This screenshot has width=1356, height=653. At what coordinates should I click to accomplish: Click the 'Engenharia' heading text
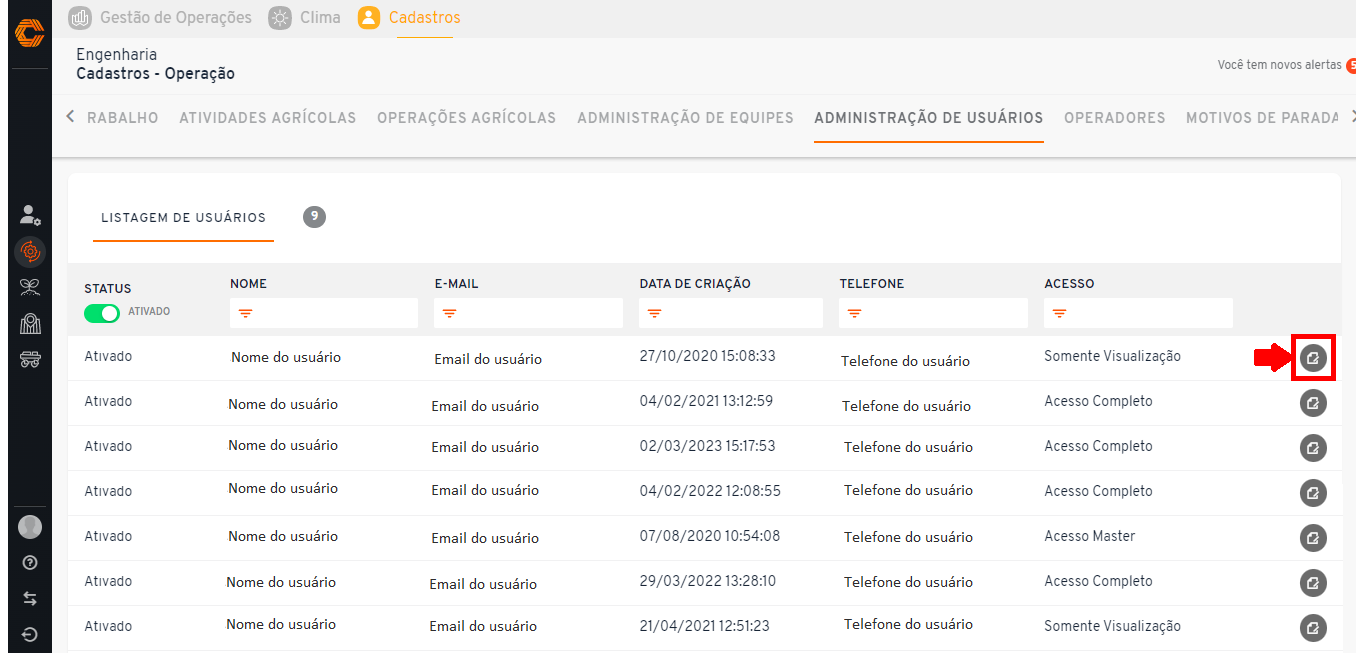[x=116, y=54]
